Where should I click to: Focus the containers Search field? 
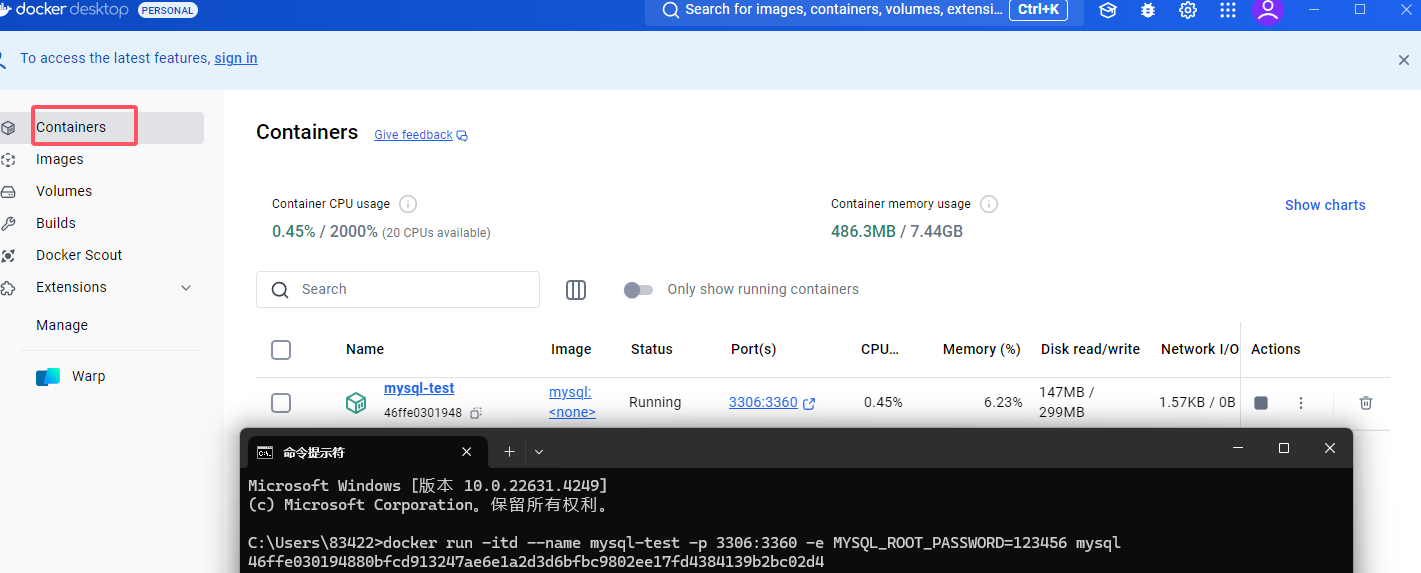pyautogui.click(x=398, y=289)
